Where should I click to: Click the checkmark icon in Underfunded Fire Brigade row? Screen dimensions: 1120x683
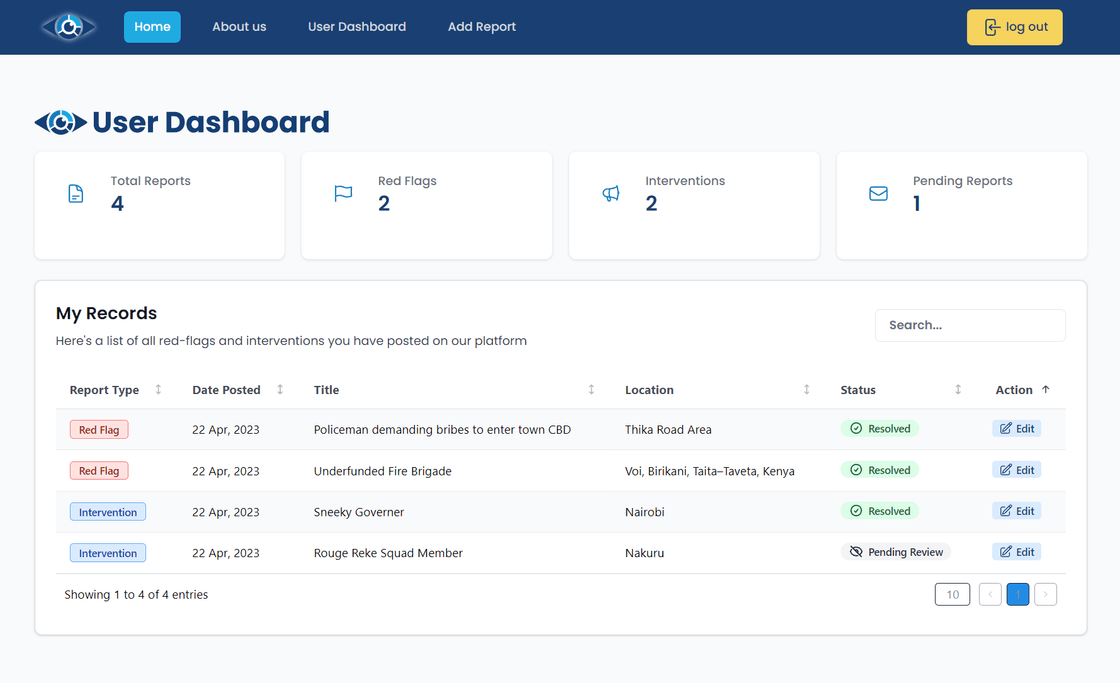(856, 470)
